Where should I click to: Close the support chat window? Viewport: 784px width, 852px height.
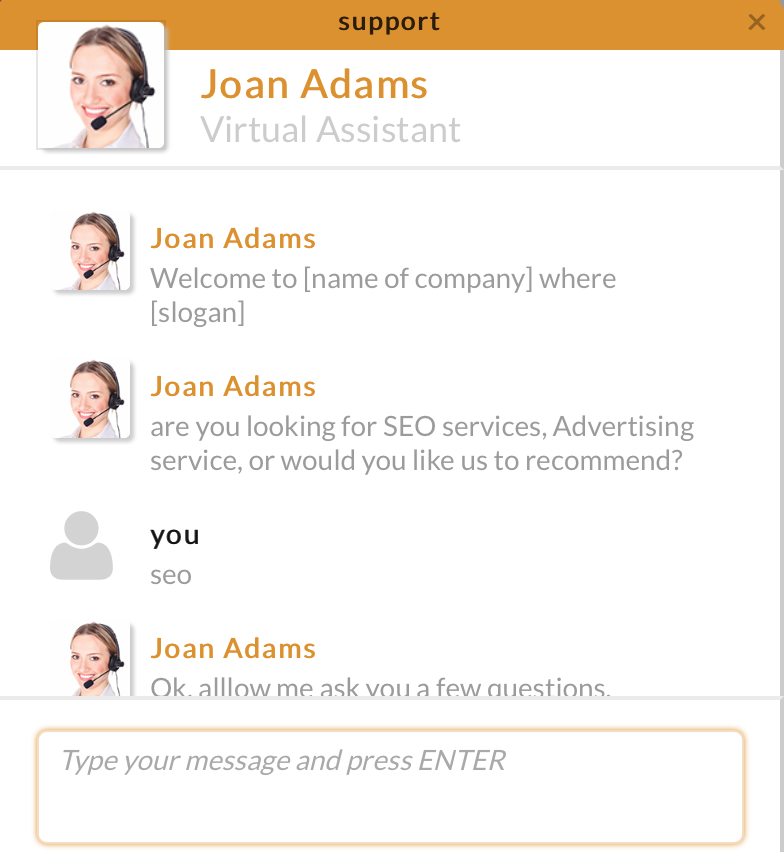click(x=757, y=22)
